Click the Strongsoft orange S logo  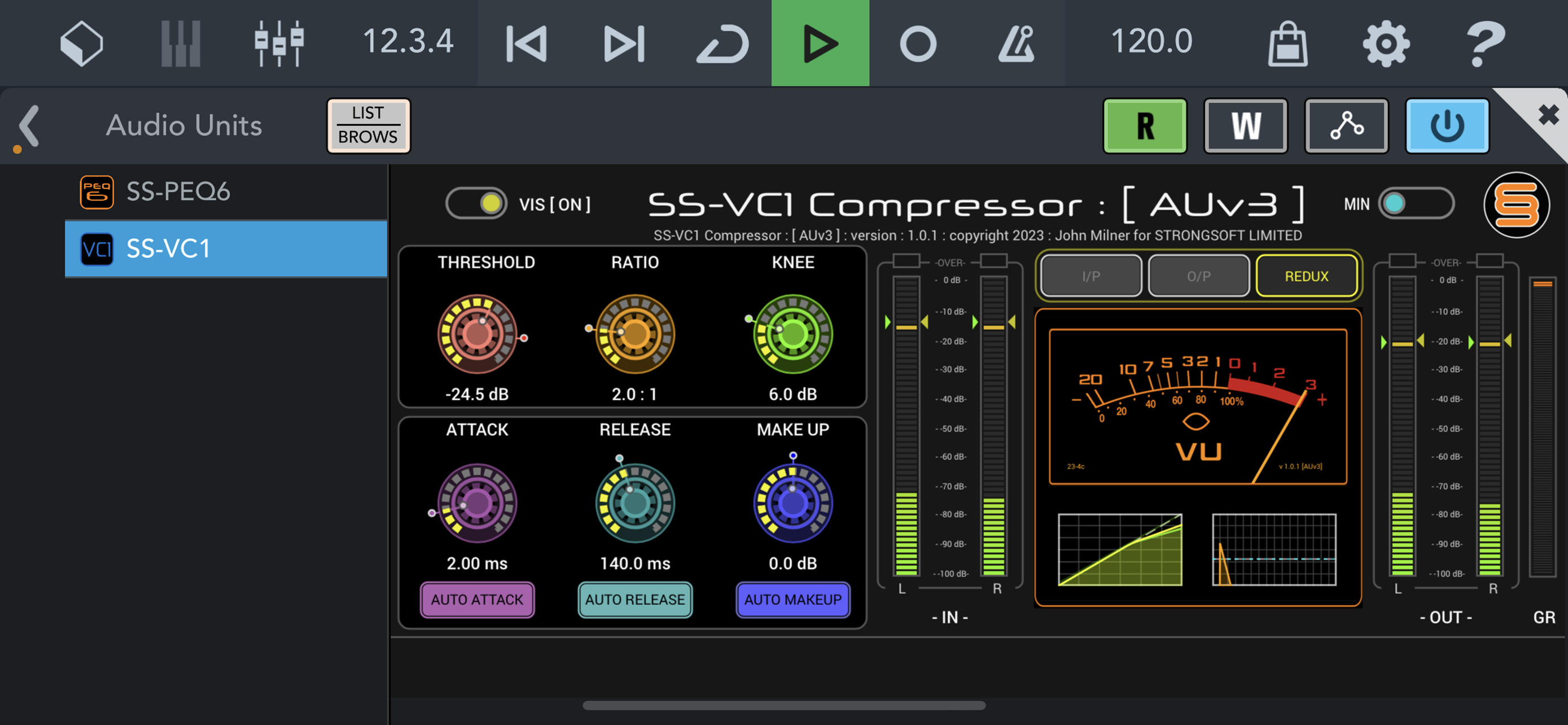pyautogui.click(x=1516, y=204)
